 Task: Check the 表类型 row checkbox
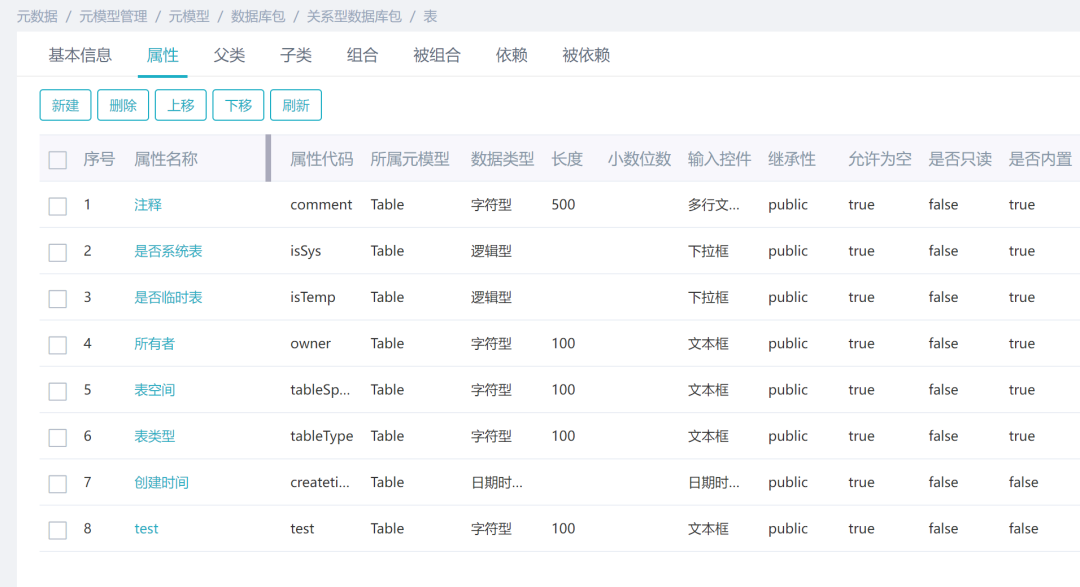58,437
